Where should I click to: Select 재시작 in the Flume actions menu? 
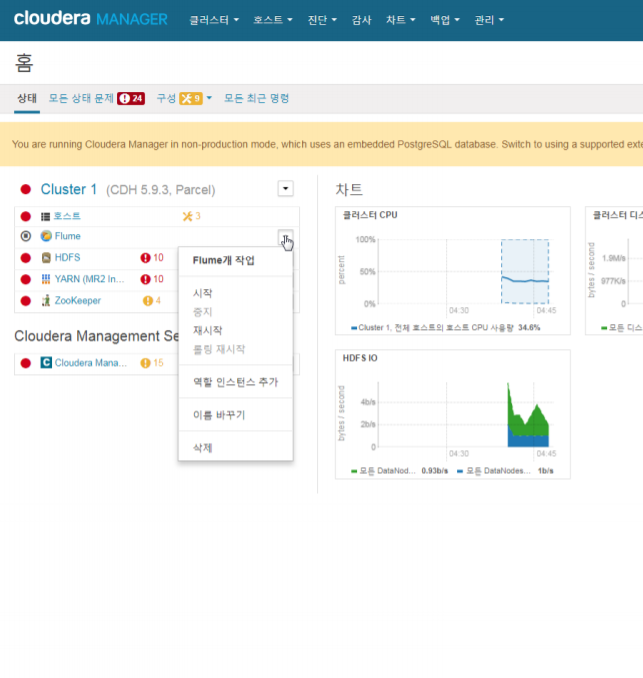[x=208, y=330]
